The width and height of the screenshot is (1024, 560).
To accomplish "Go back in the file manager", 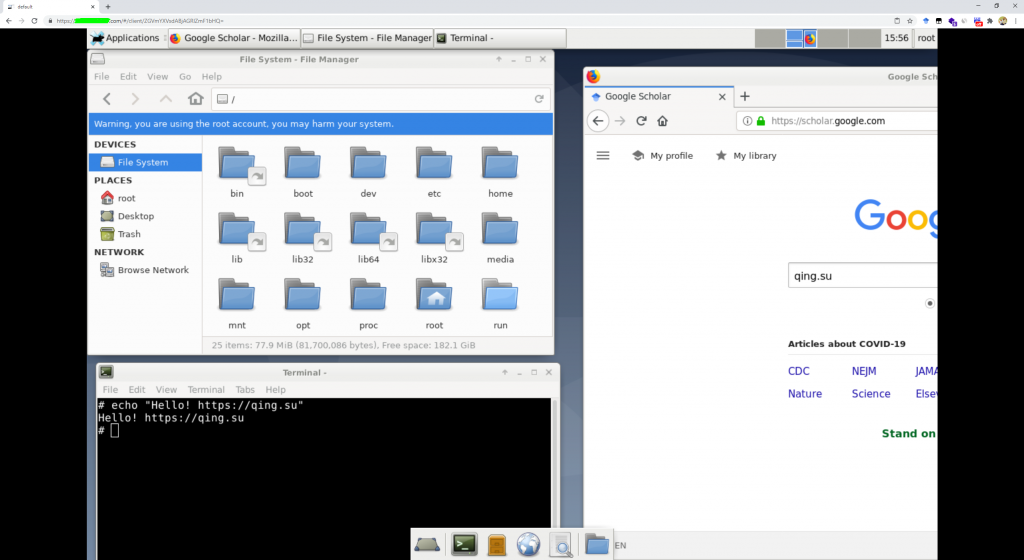I will pos(108,99).
